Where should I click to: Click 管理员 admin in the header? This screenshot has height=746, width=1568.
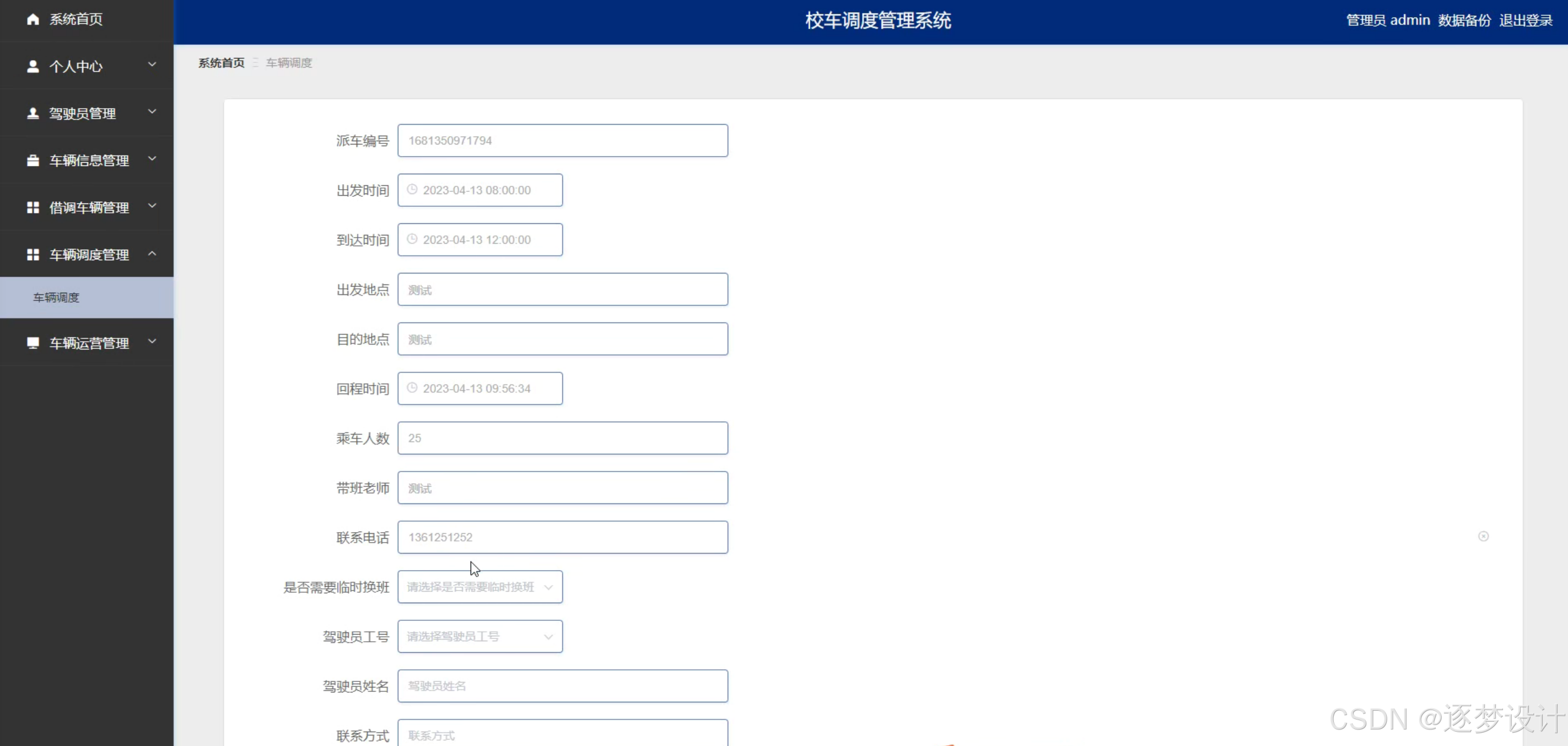[x=1388, y=21]
